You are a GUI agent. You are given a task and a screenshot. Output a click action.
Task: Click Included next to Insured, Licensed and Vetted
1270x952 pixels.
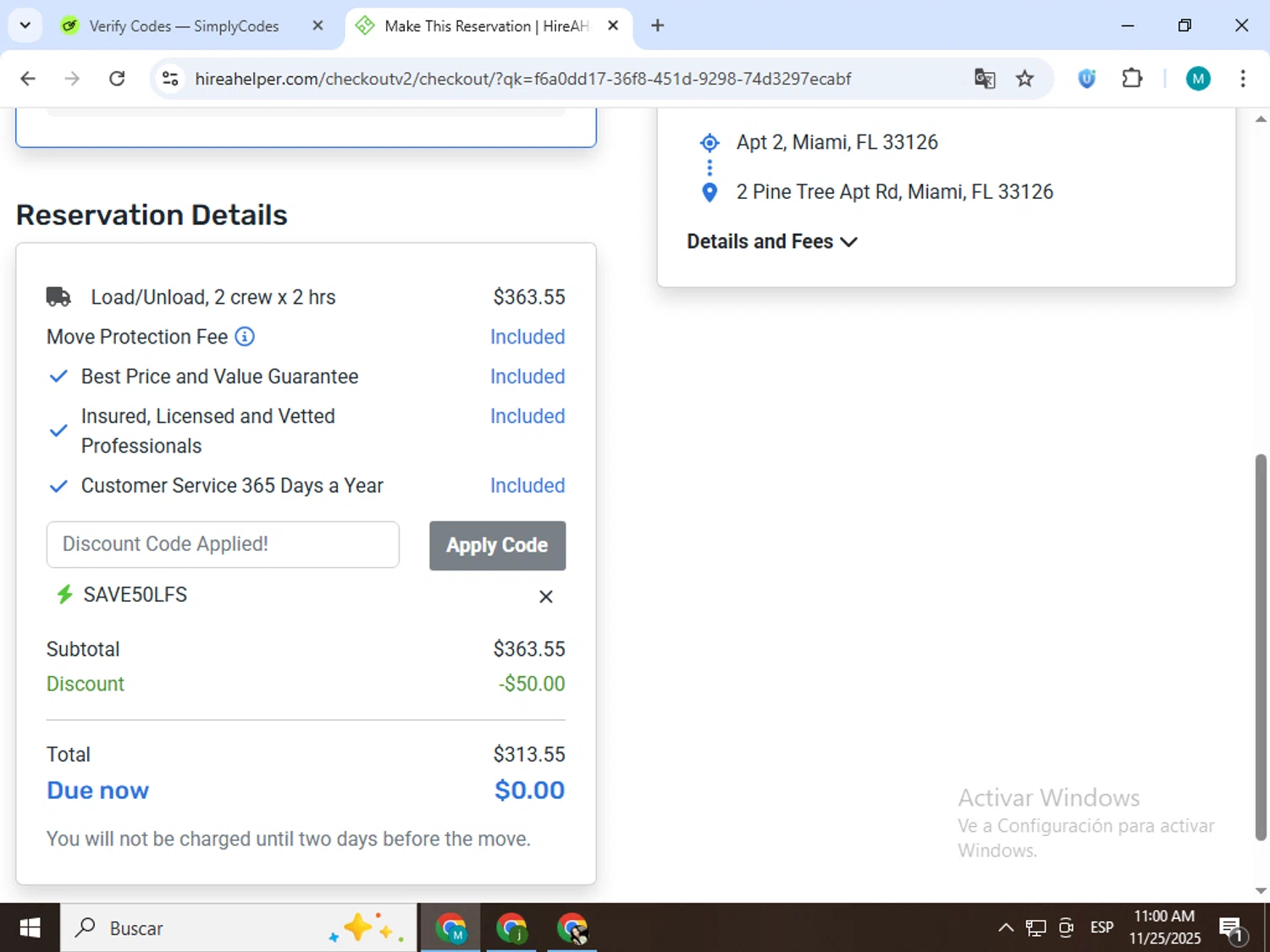pyautogui.click(x=527, y=416)
